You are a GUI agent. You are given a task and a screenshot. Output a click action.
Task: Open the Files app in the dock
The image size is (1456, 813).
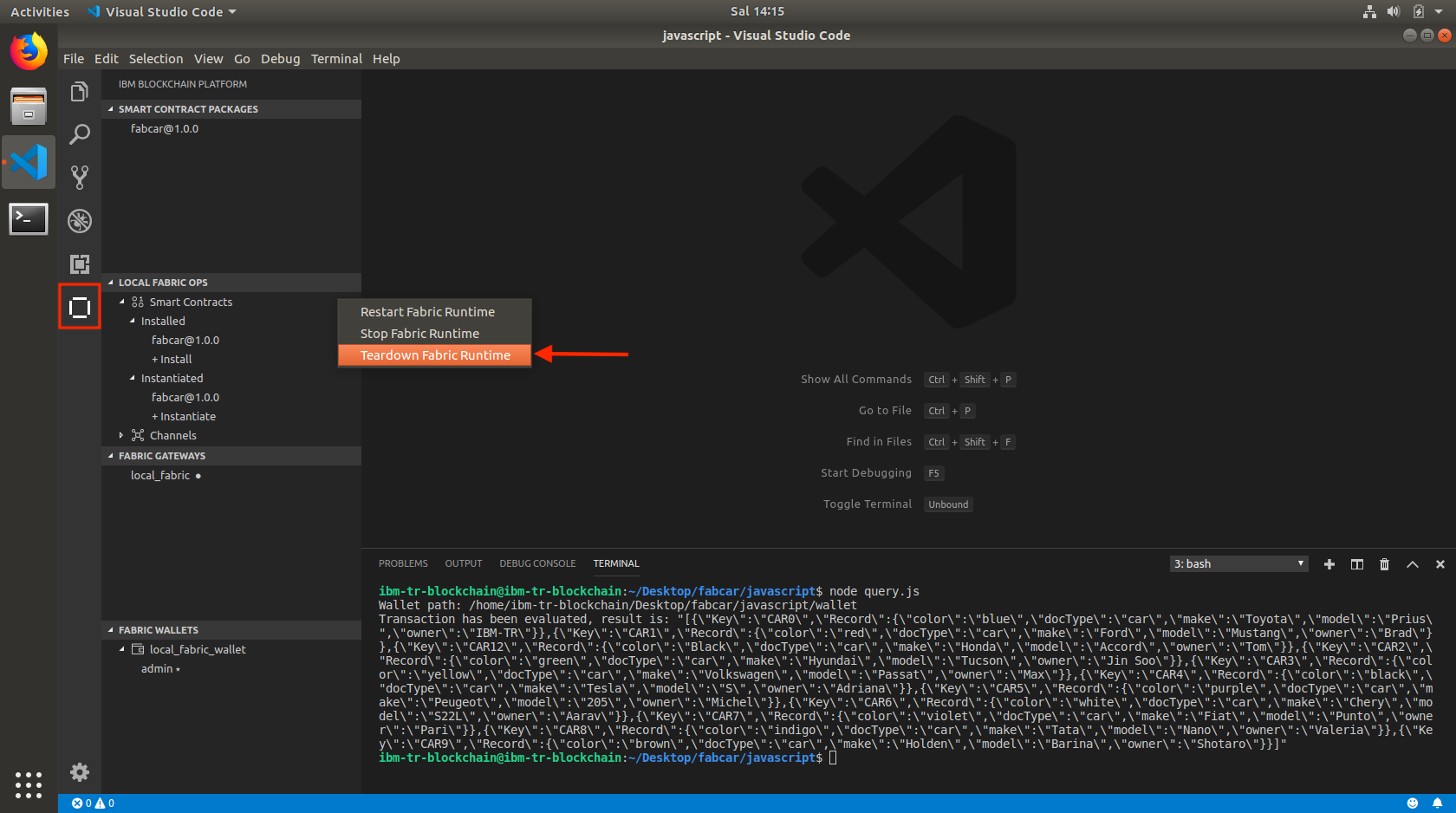[29, 107]
